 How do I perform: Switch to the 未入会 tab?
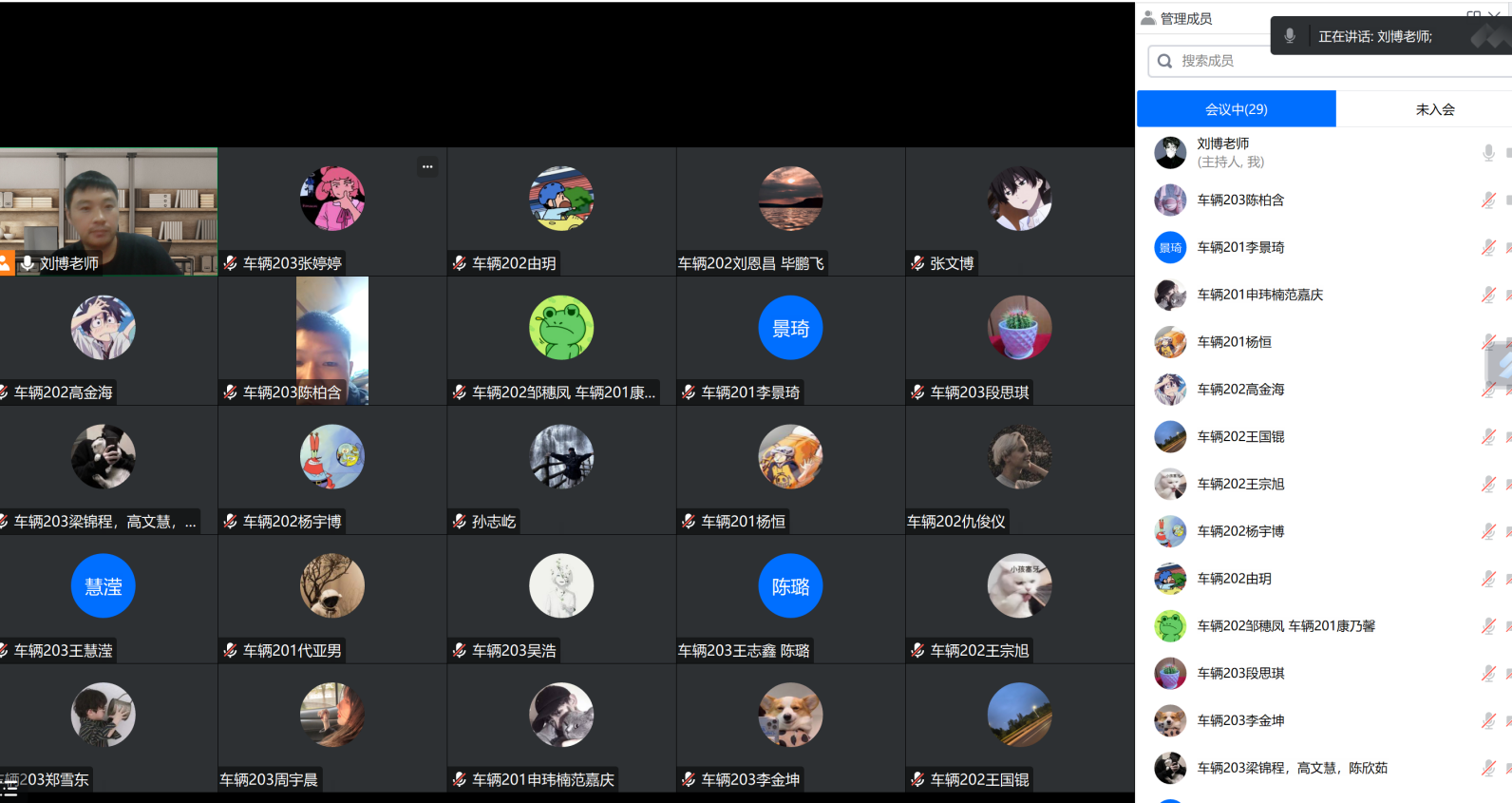tap(1434, 109)
